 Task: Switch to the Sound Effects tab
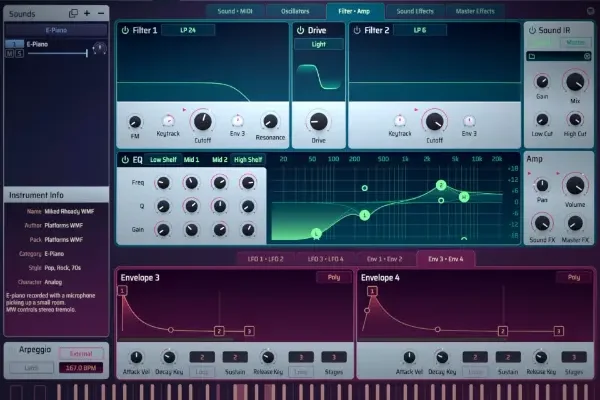pos(414,11)
